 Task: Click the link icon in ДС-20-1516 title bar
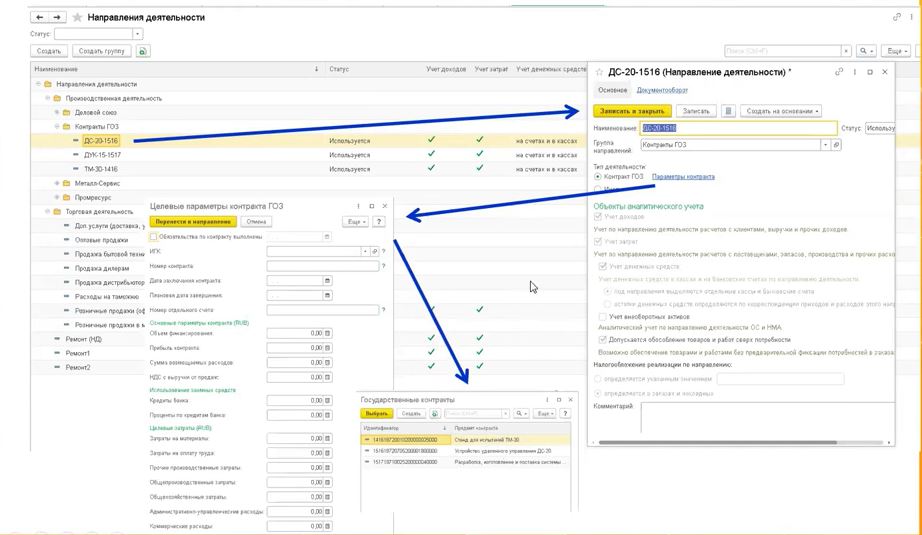[839, 72]
